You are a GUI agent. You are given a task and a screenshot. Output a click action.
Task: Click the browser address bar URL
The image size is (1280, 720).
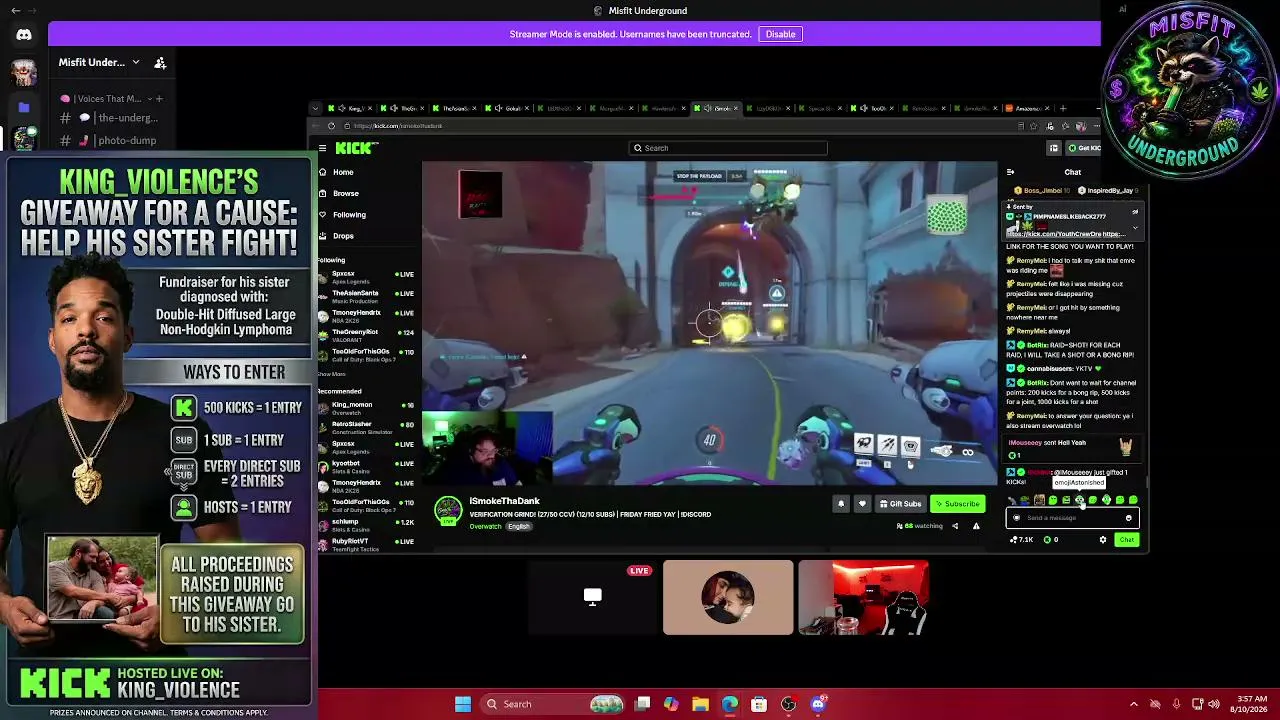[398, 126]
